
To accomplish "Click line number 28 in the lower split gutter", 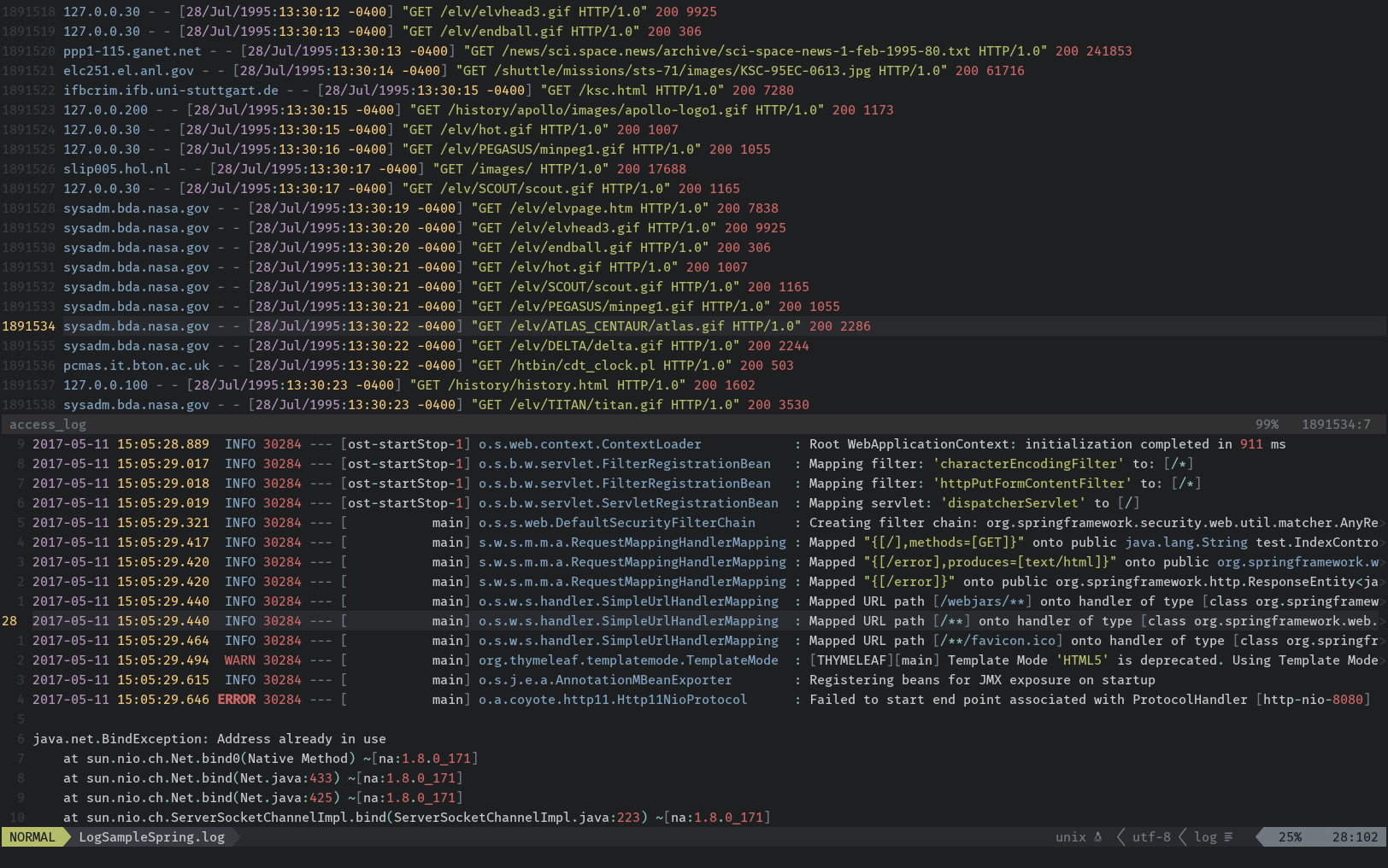I will [10, 620].
